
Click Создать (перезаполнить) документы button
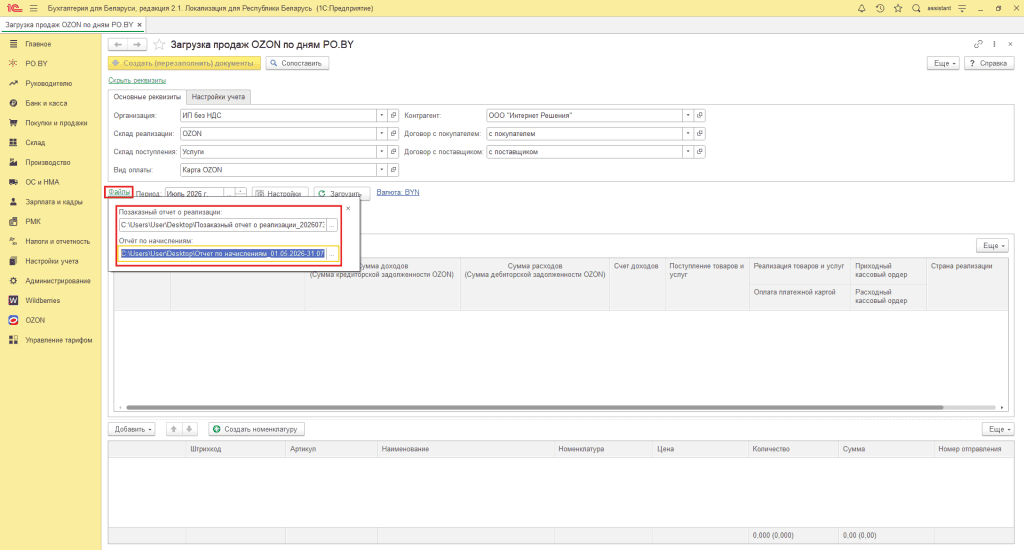[x=184, y=63]
